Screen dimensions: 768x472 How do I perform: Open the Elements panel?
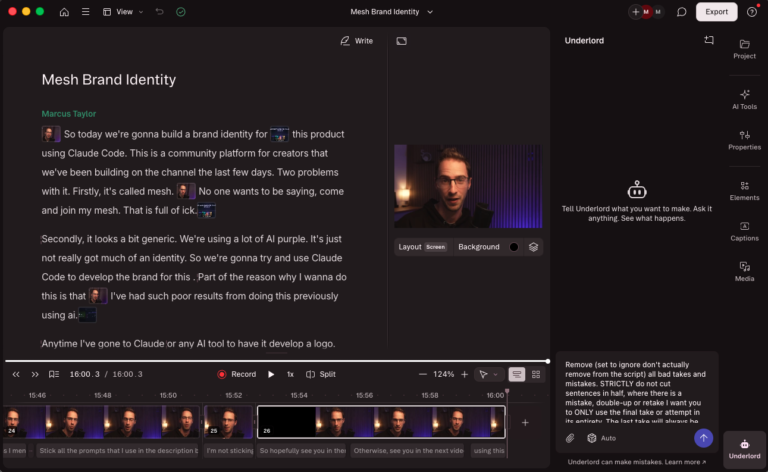[744, 190]
